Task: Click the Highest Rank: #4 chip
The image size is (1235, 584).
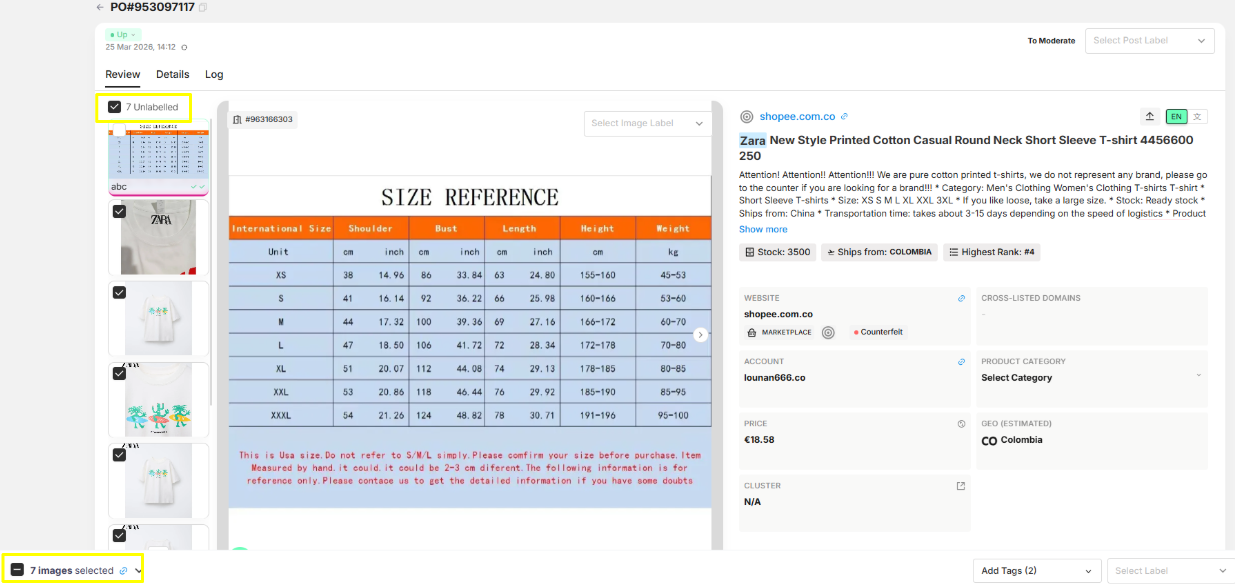Action: tap(992, 252)
